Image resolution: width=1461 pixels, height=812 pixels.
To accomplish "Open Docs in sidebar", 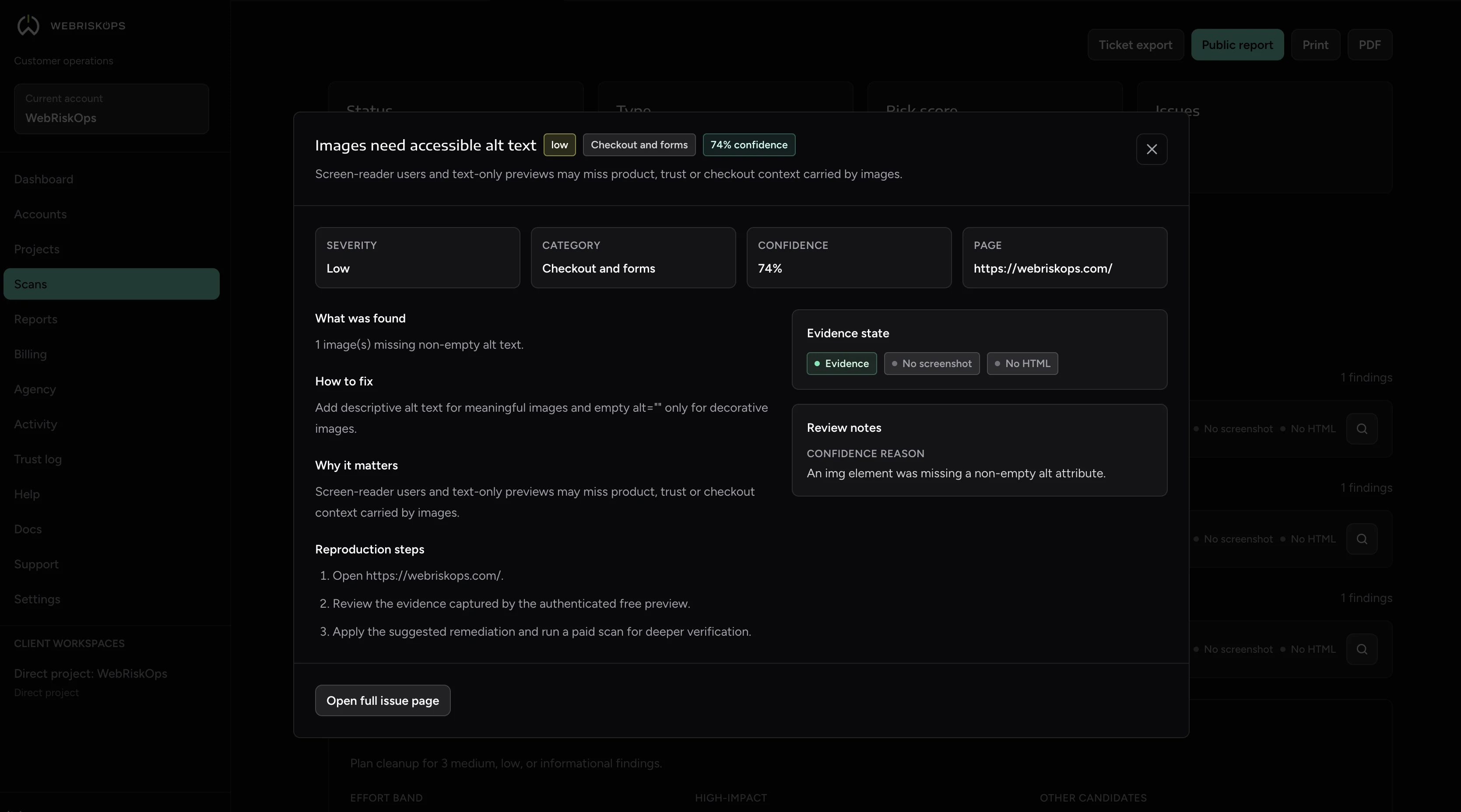I will coord(111,529).
